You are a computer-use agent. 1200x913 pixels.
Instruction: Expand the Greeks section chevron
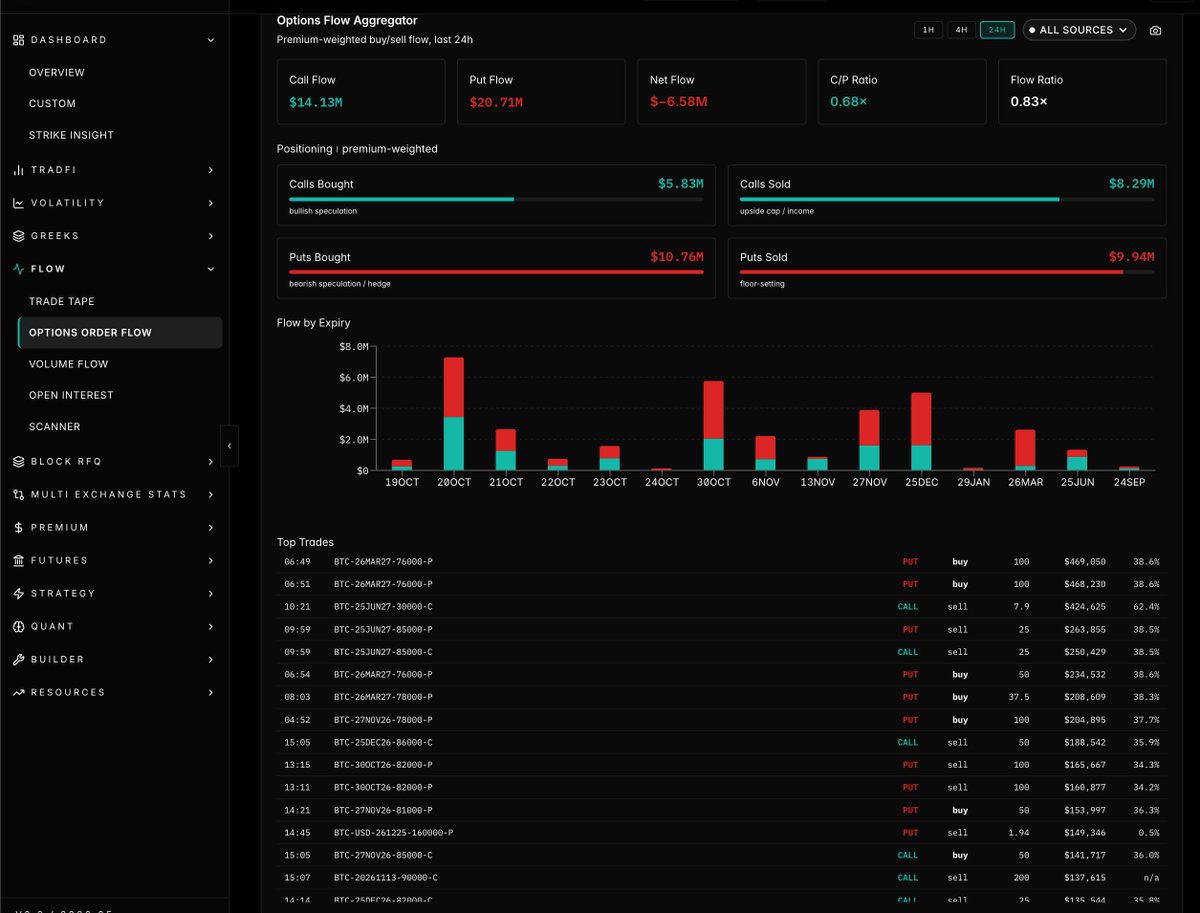210,236
